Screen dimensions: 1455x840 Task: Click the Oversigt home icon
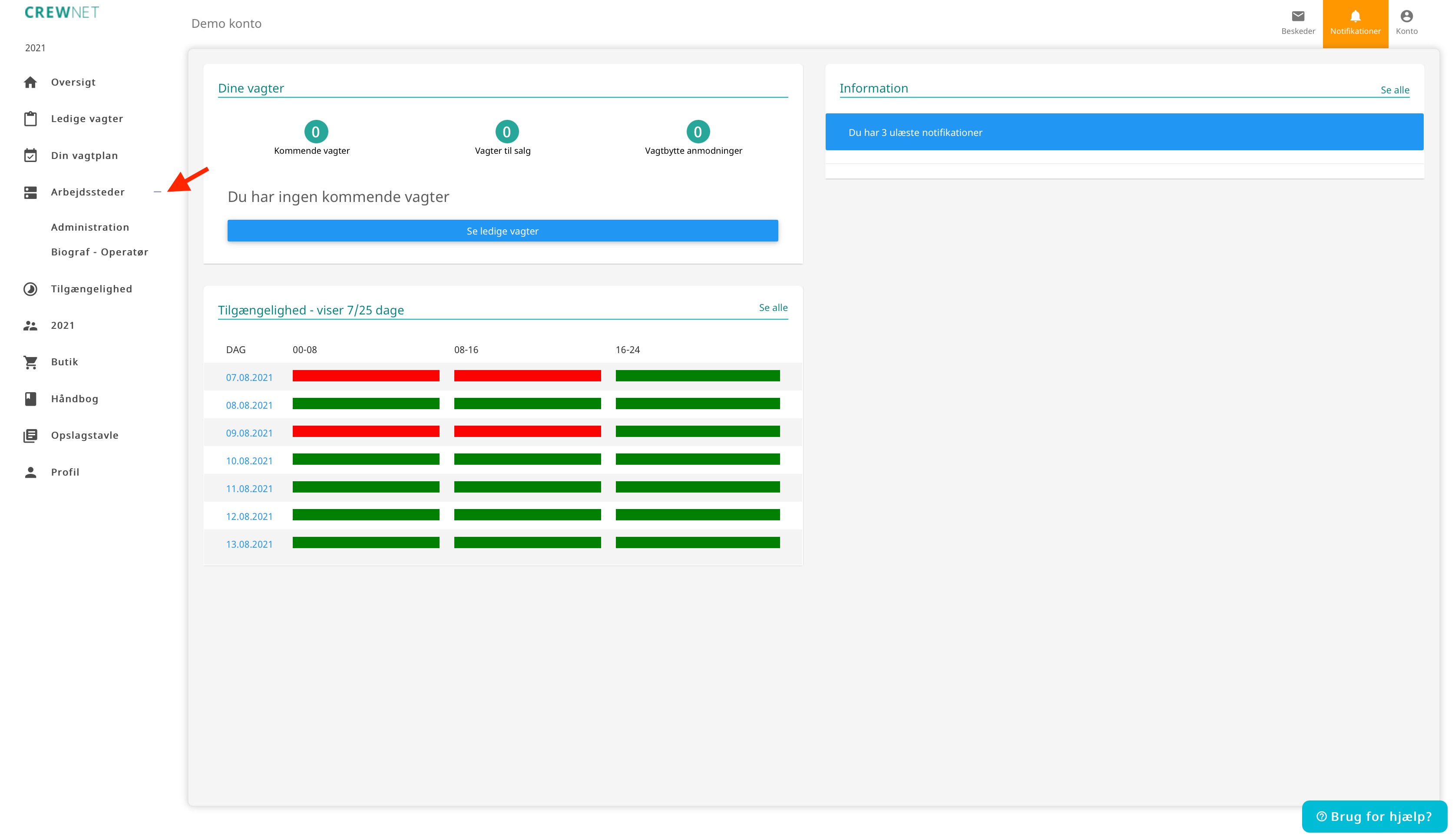(30, 82)
